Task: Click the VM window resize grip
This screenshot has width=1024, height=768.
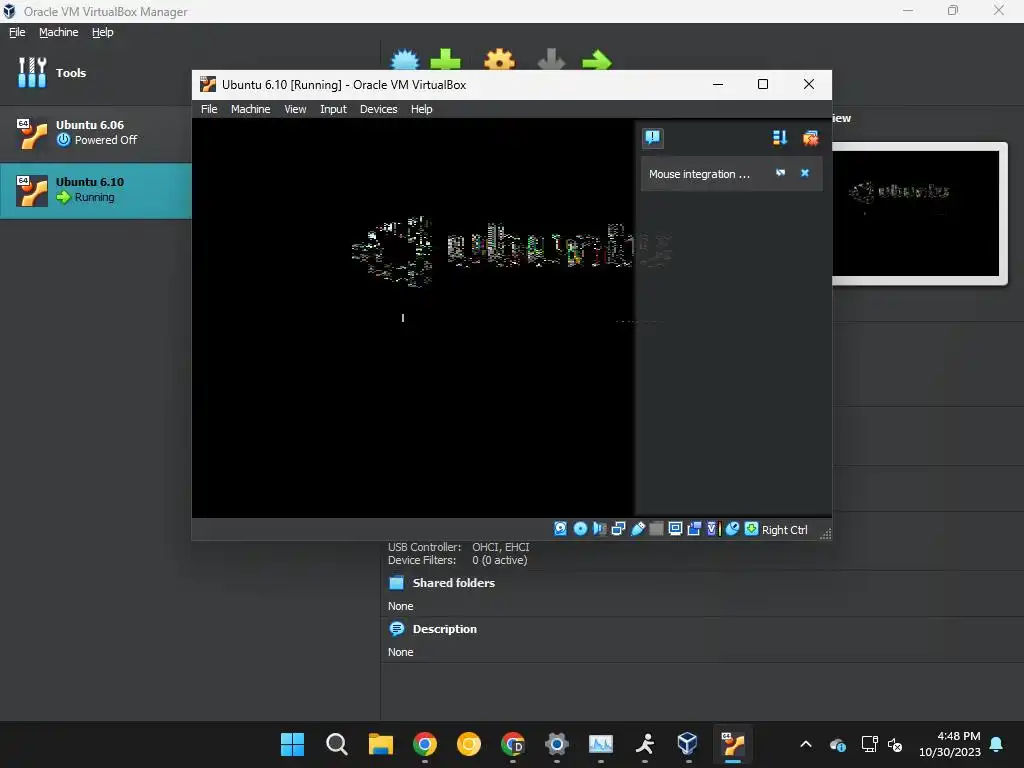Action: [x=825, y=534]
